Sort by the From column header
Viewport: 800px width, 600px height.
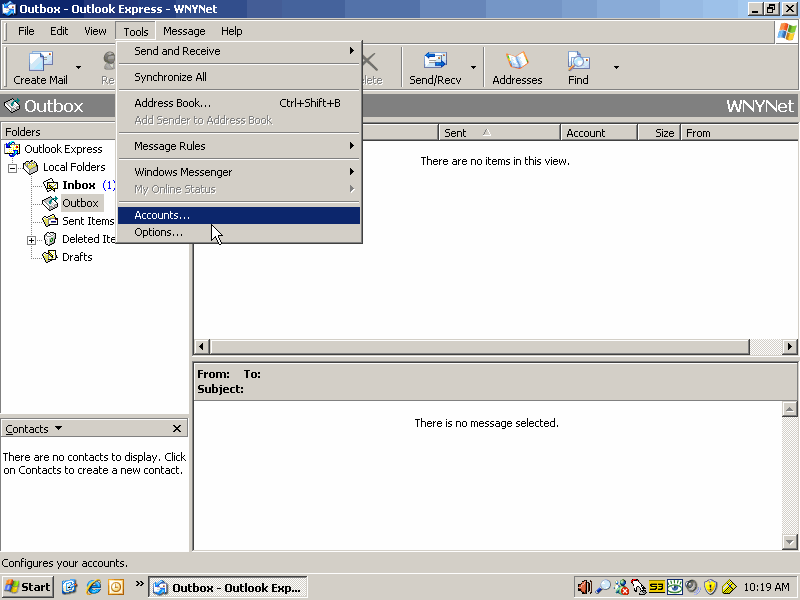coord(739,133)
